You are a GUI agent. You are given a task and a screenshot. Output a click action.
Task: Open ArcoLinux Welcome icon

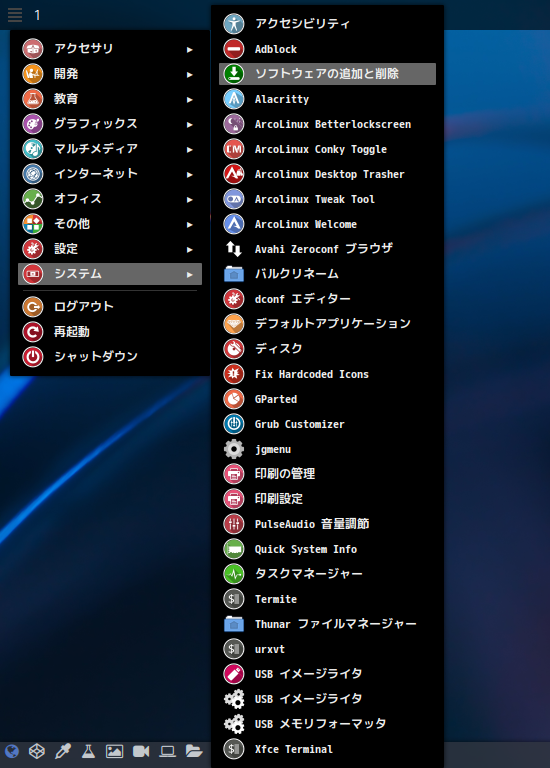click(x=234, y=224)
